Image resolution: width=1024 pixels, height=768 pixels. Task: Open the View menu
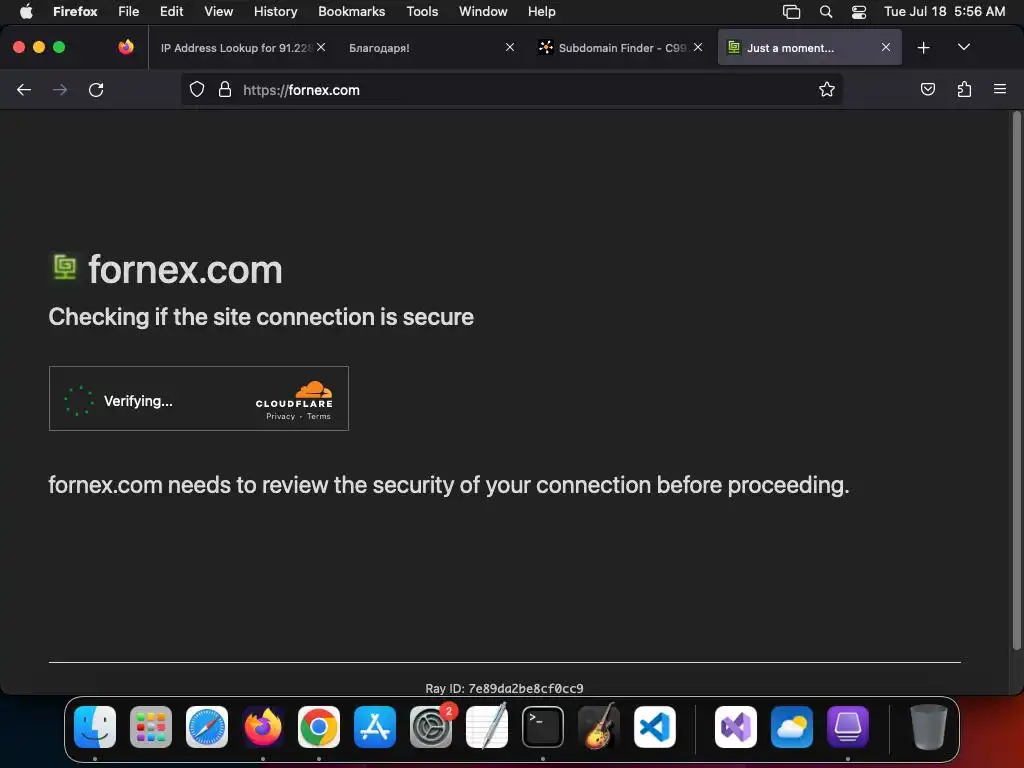(218, 12)
